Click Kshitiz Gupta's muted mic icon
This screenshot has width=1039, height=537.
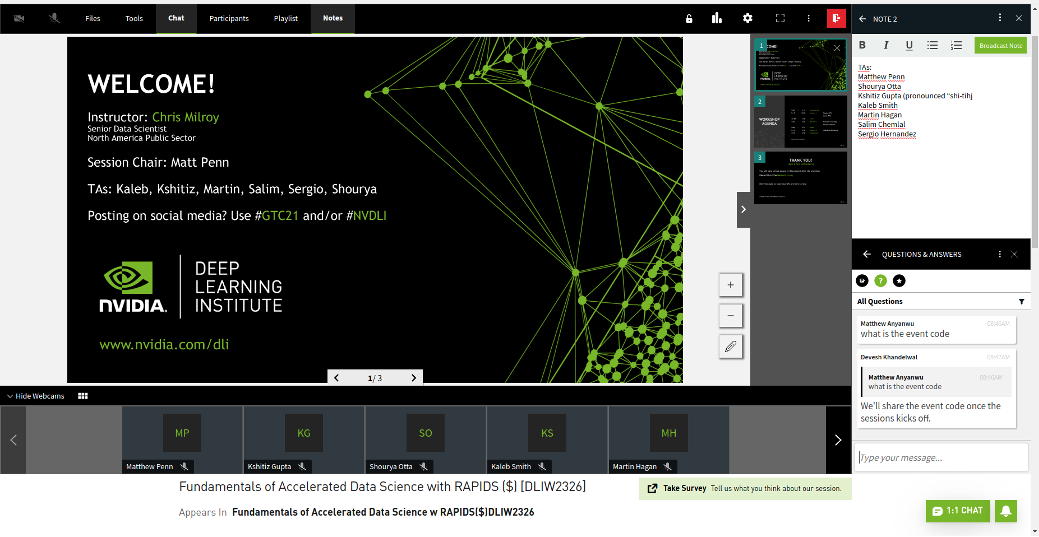[x=303, y=466]
